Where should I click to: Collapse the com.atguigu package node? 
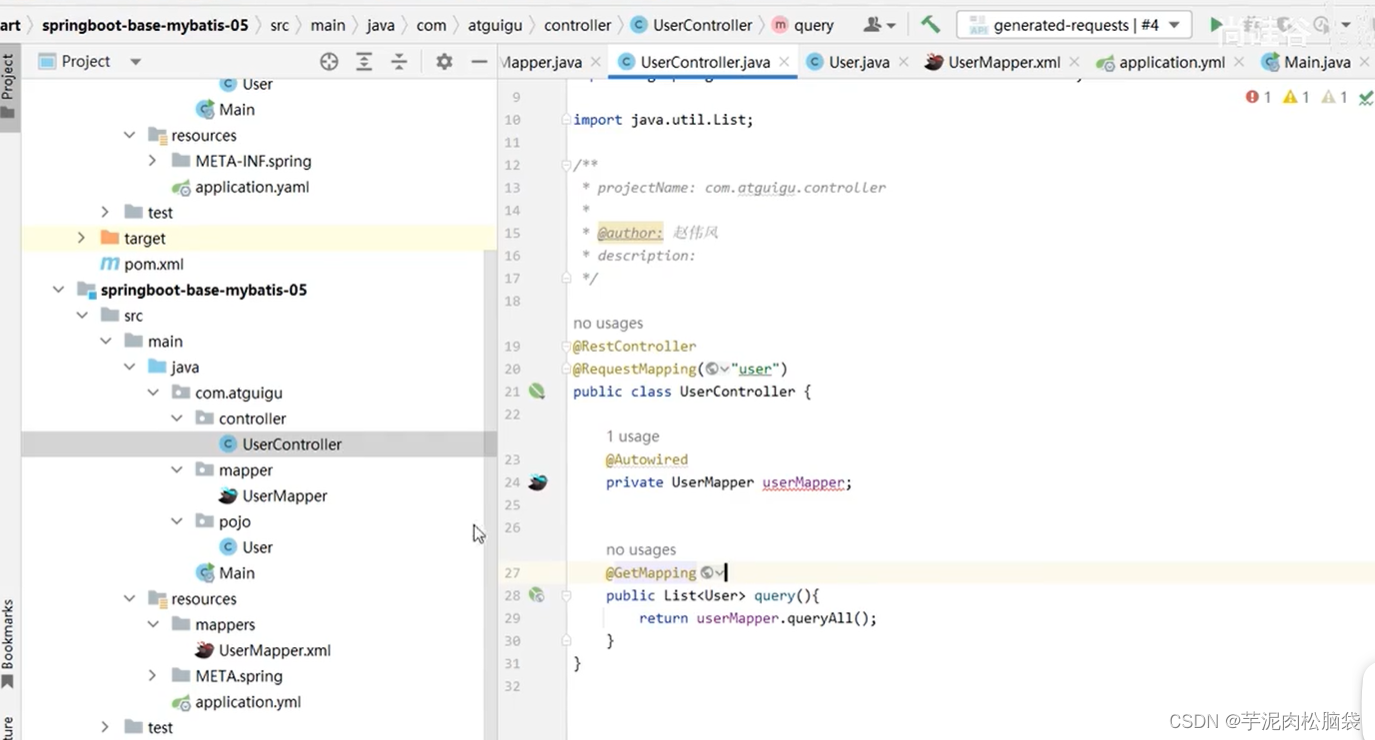[152, 393]
